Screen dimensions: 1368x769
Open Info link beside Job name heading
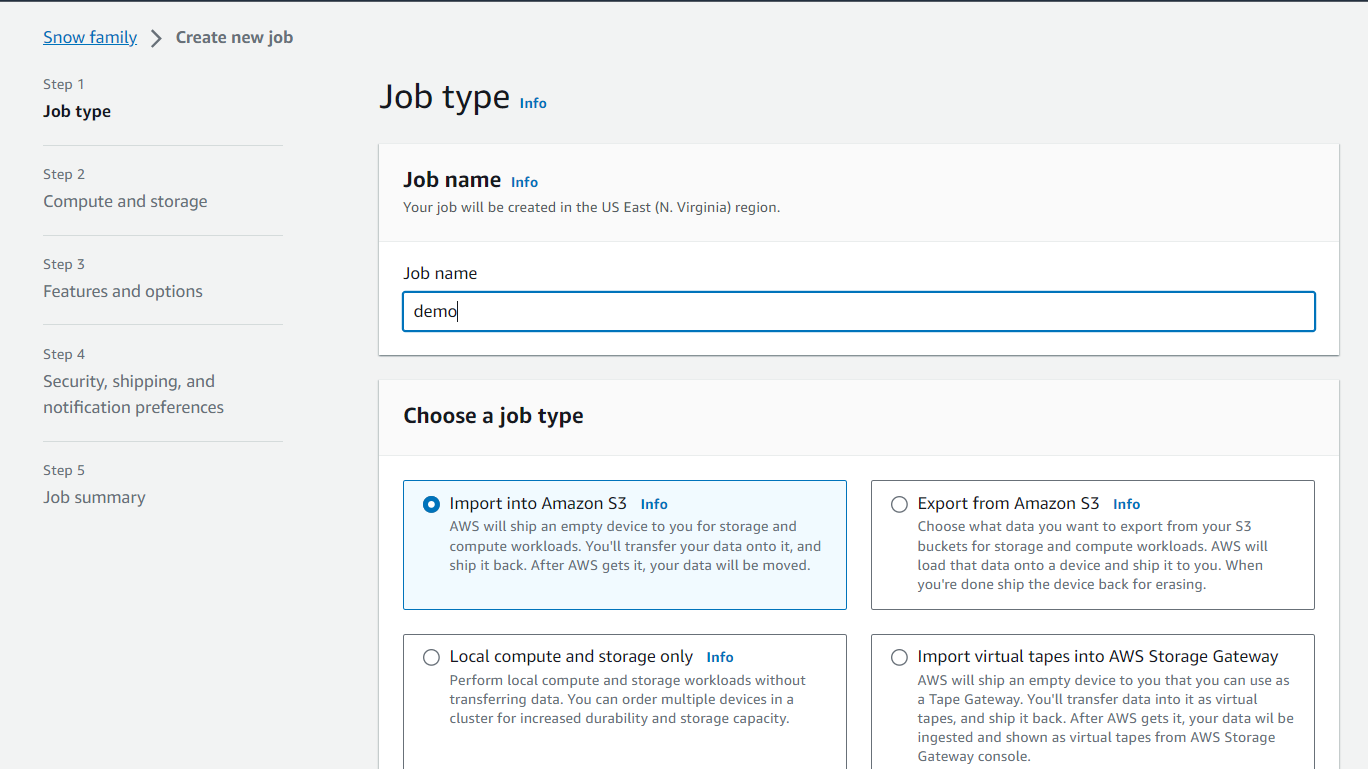524,182
